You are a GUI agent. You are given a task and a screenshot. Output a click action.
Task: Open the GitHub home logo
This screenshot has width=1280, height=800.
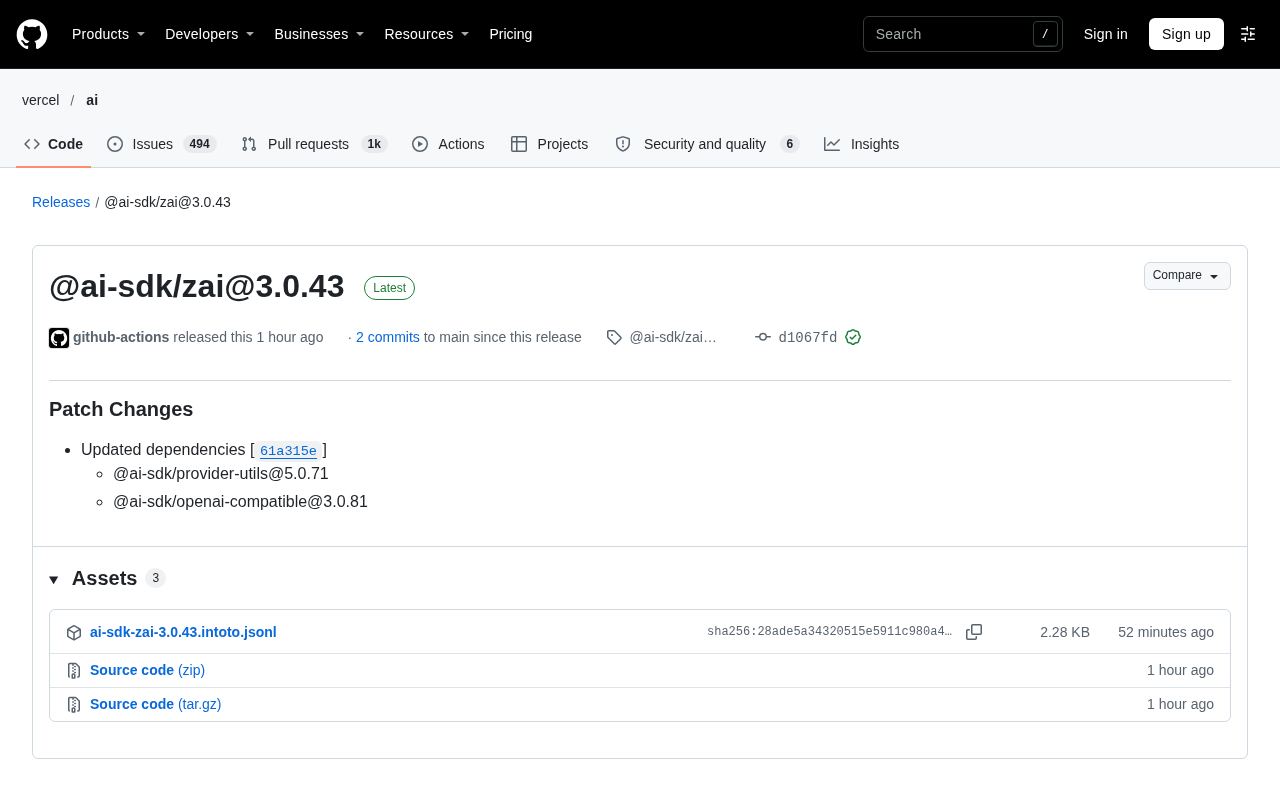click(32, 34)
